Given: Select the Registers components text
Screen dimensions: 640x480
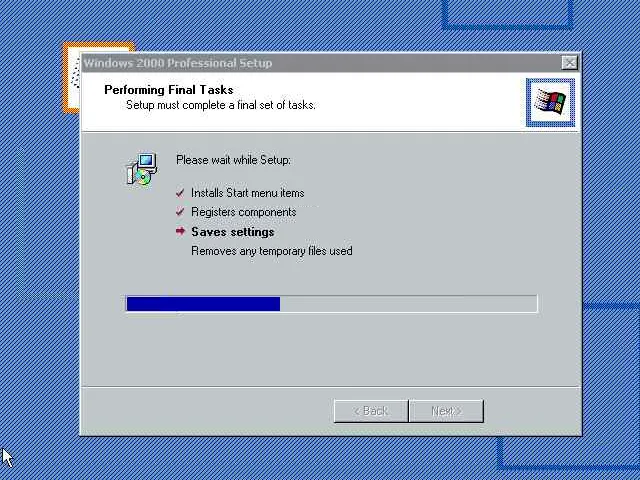Looking at the screenshot, I should click(244, 212).
